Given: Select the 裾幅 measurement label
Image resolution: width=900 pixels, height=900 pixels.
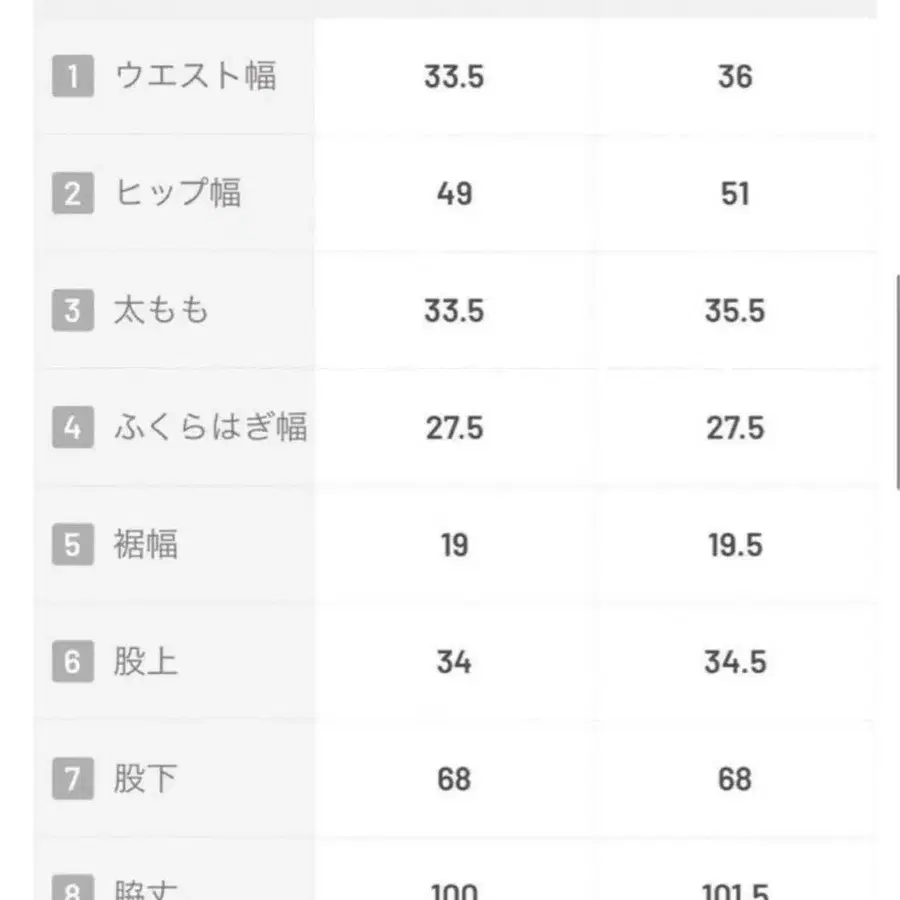Looking at the screenshot, I should pos(146,545).
